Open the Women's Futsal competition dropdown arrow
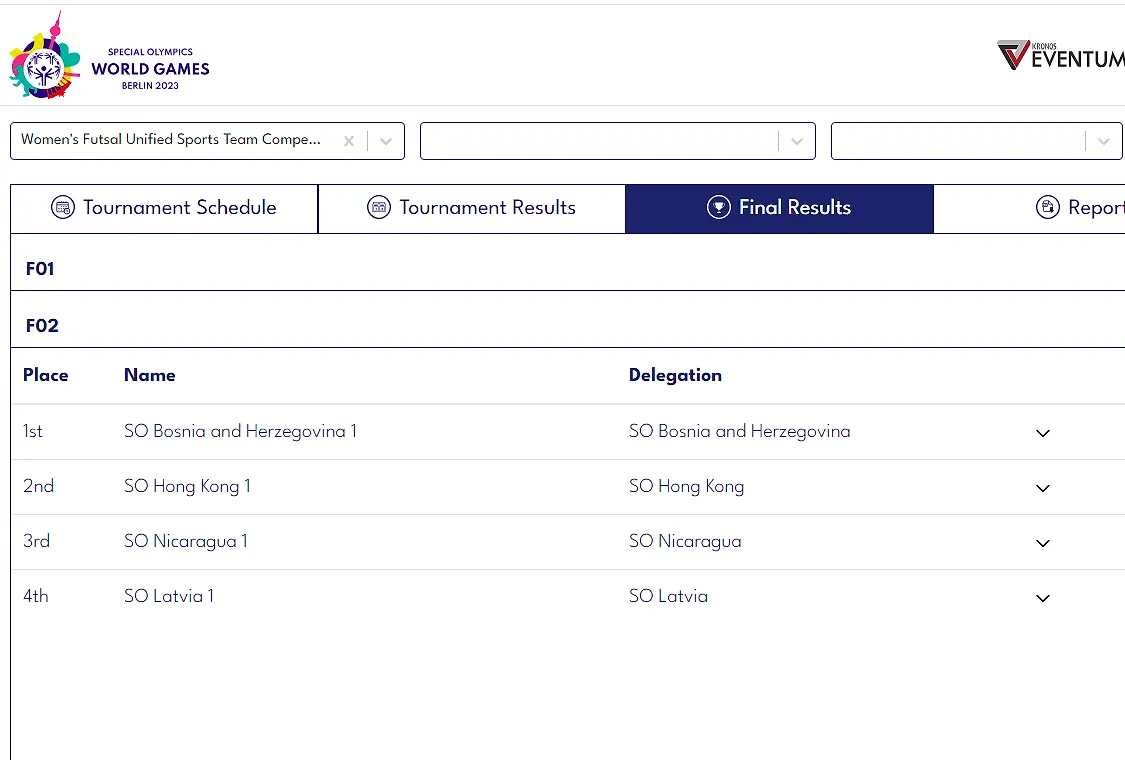Screen dimensions: 1125x760 (x=386, y=141)
